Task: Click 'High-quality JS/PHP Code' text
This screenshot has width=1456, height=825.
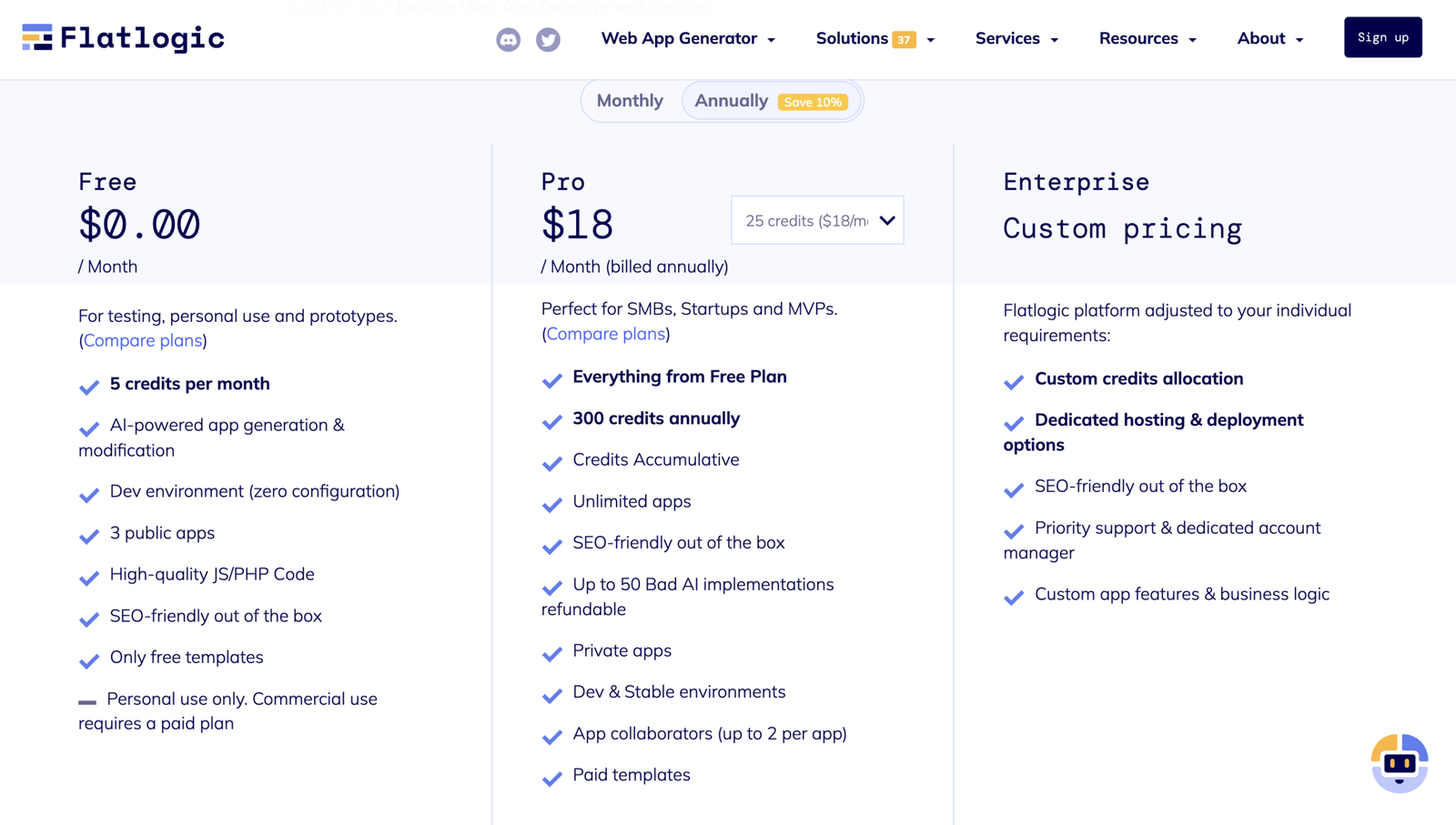Action: (x=212, y=574)
